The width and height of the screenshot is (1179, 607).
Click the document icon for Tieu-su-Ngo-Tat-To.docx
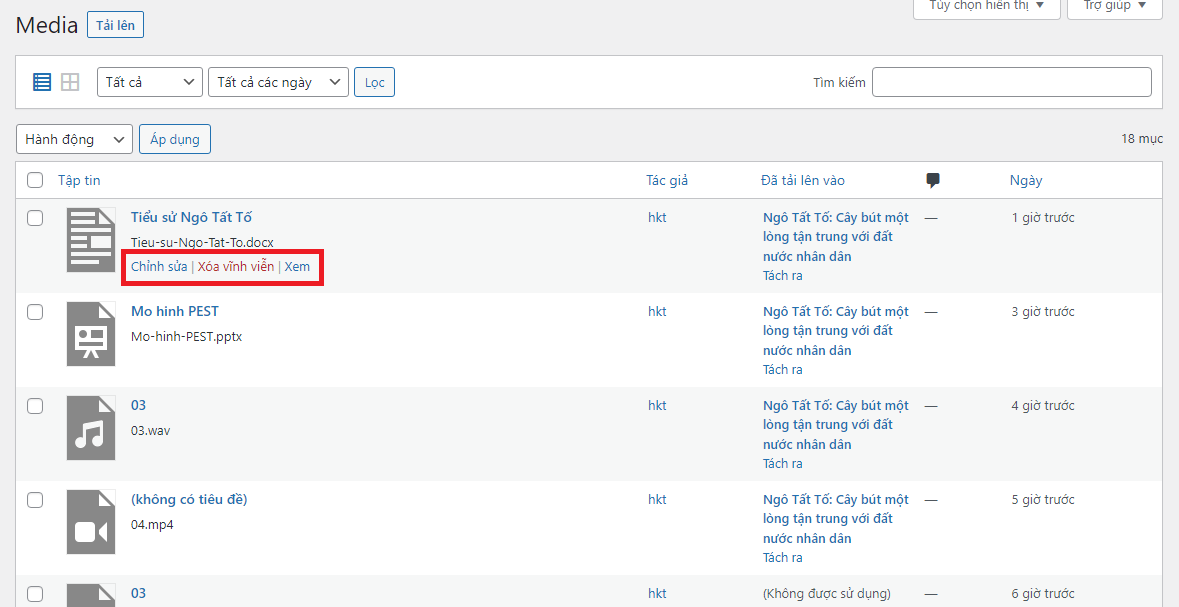point(91,240)
